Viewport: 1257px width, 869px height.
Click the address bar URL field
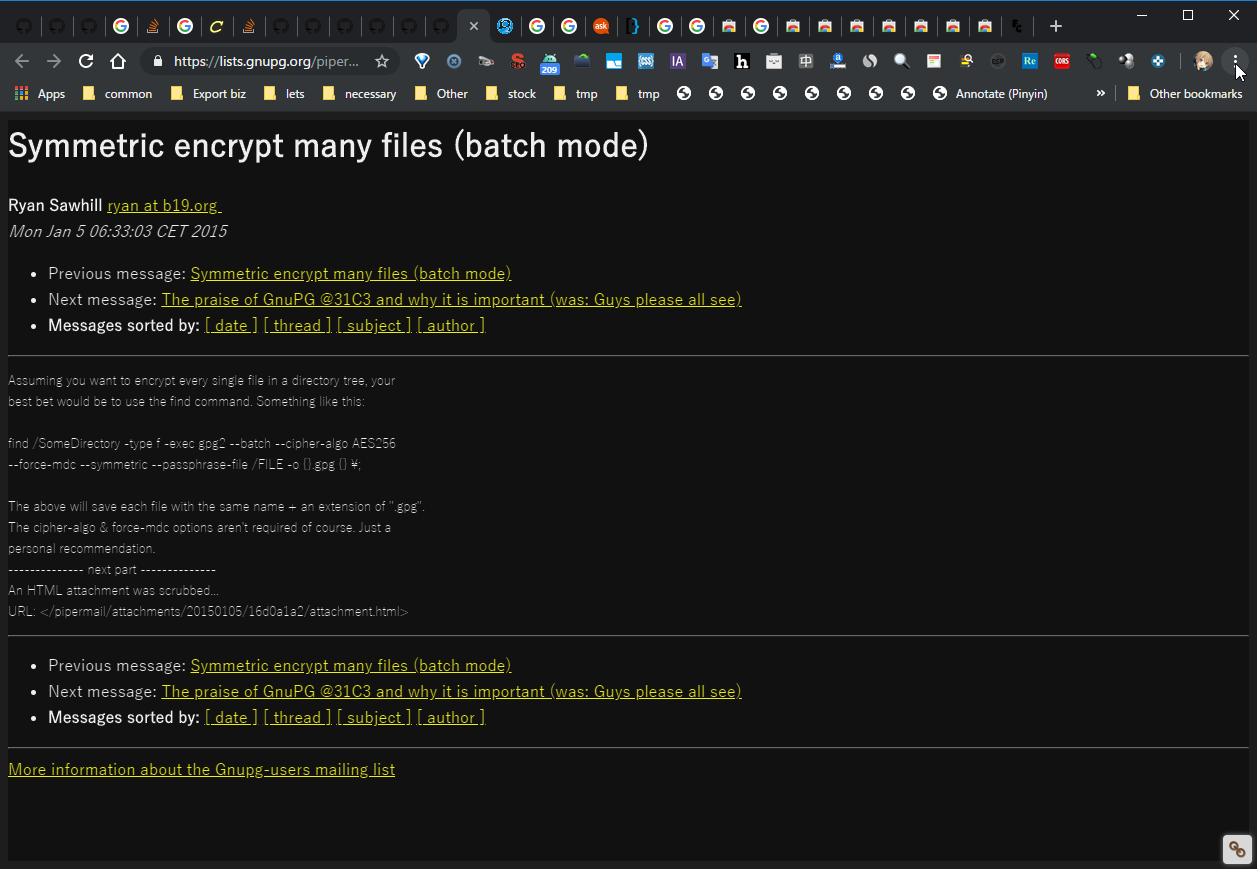265,61
